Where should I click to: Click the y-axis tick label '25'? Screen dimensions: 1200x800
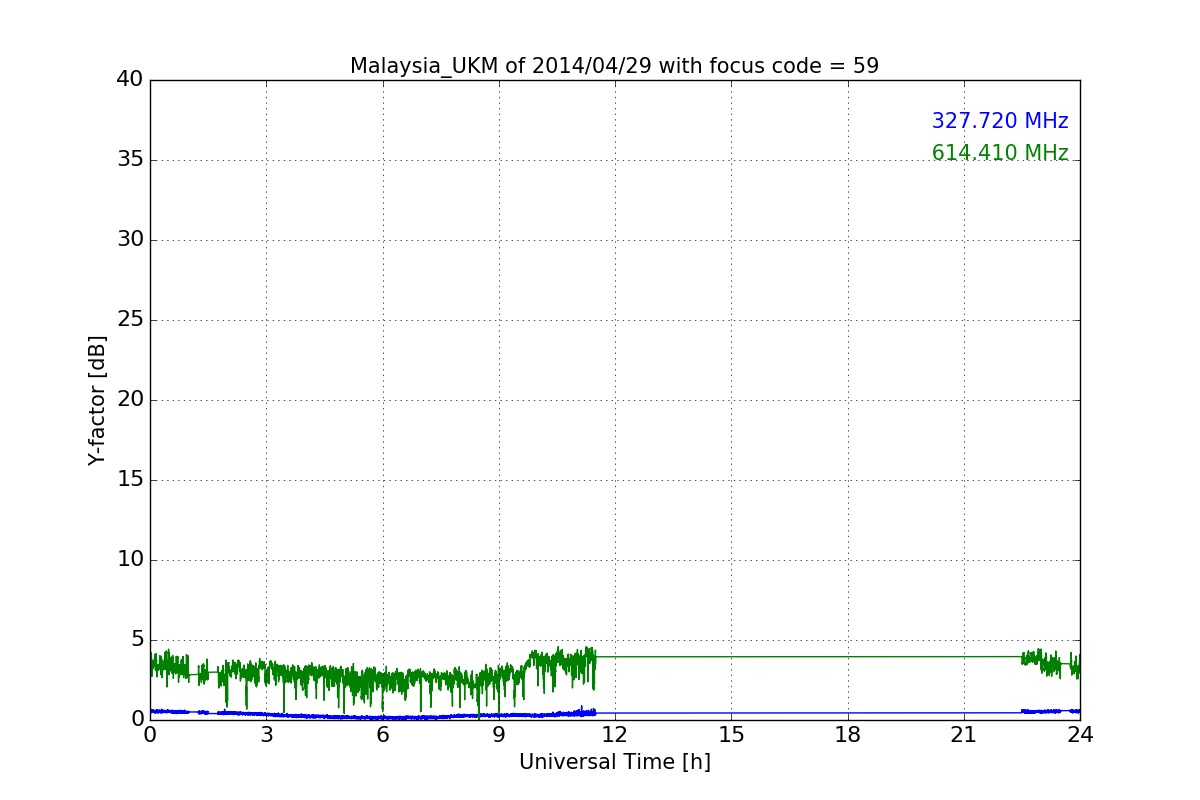tap(130, 320)
